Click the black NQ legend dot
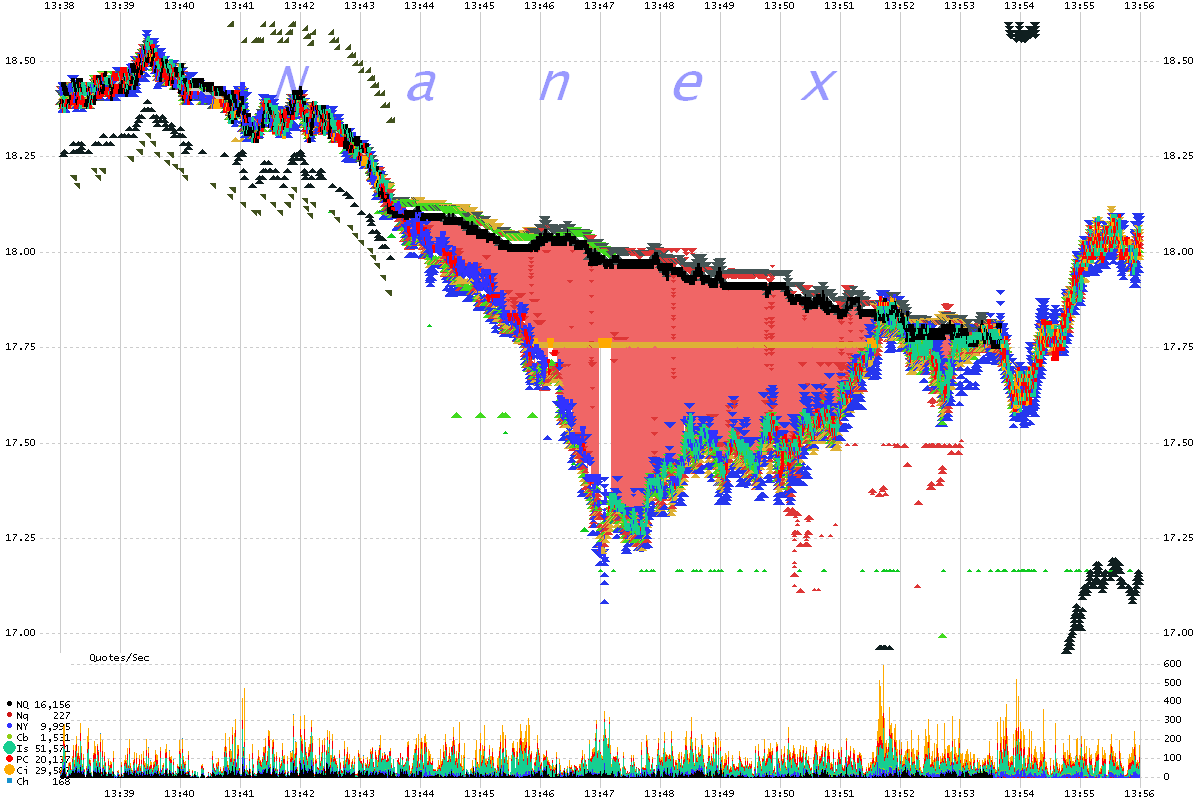The image size is (1200, 800). tap(9, 705)
